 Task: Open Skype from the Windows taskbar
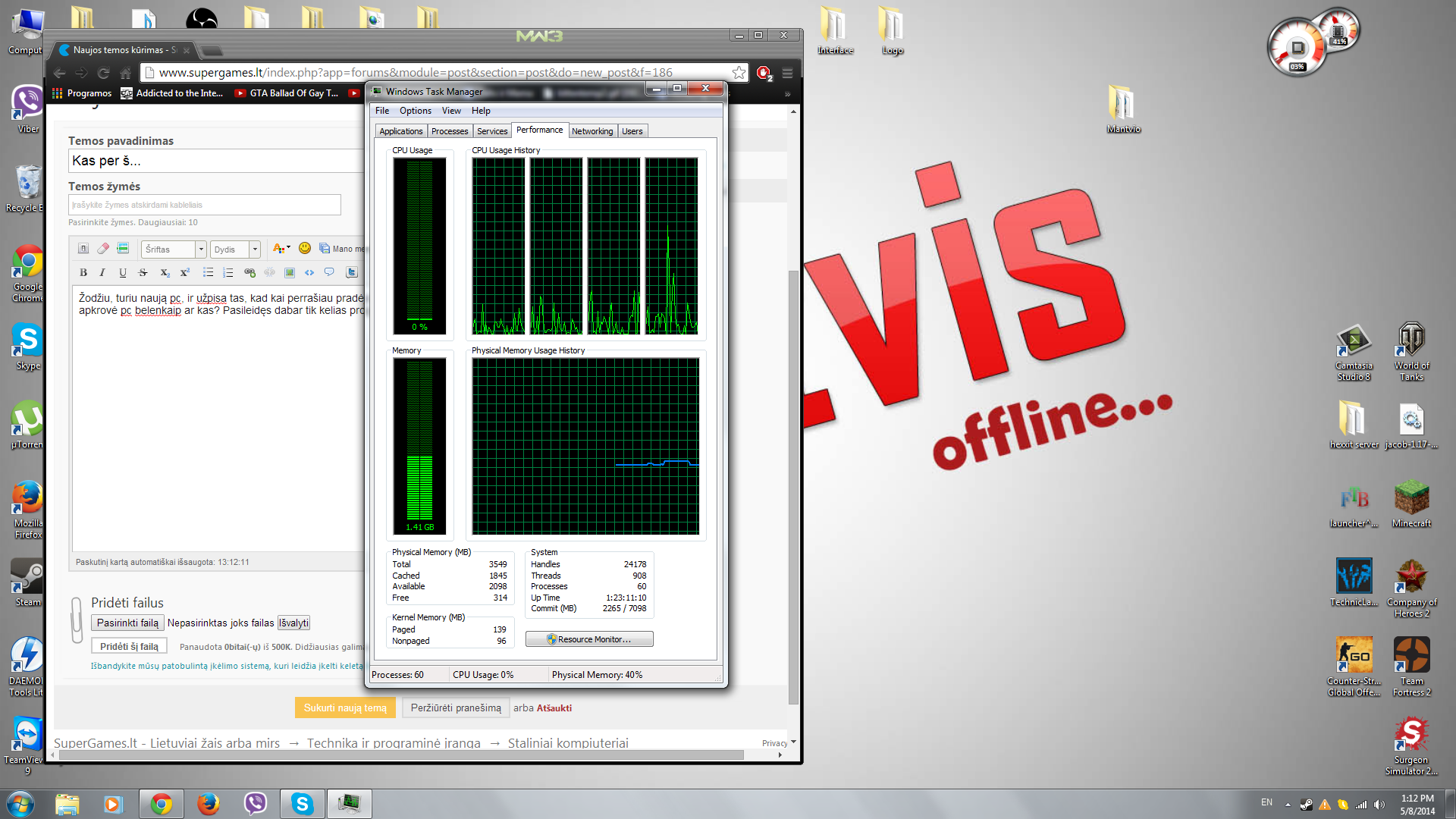[x=303, y=804]
